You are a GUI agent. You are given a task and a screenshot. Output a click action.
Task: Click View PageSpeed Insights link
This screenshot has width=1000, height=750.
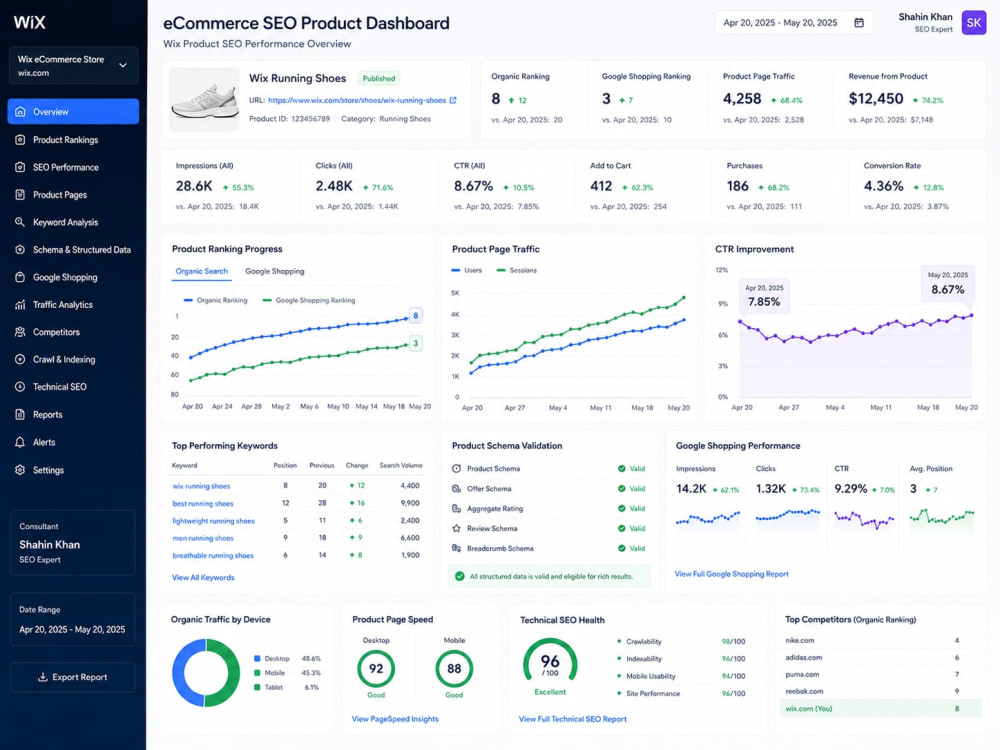(395, 719)
